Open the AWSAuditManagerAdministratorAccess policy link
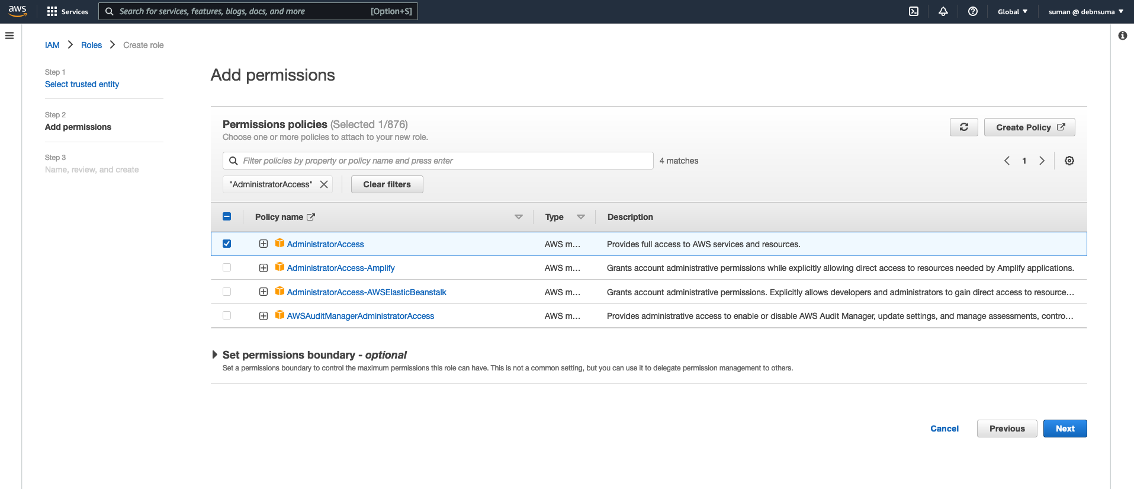Viewport: 1135px width, 489px height. click(360, 316)
